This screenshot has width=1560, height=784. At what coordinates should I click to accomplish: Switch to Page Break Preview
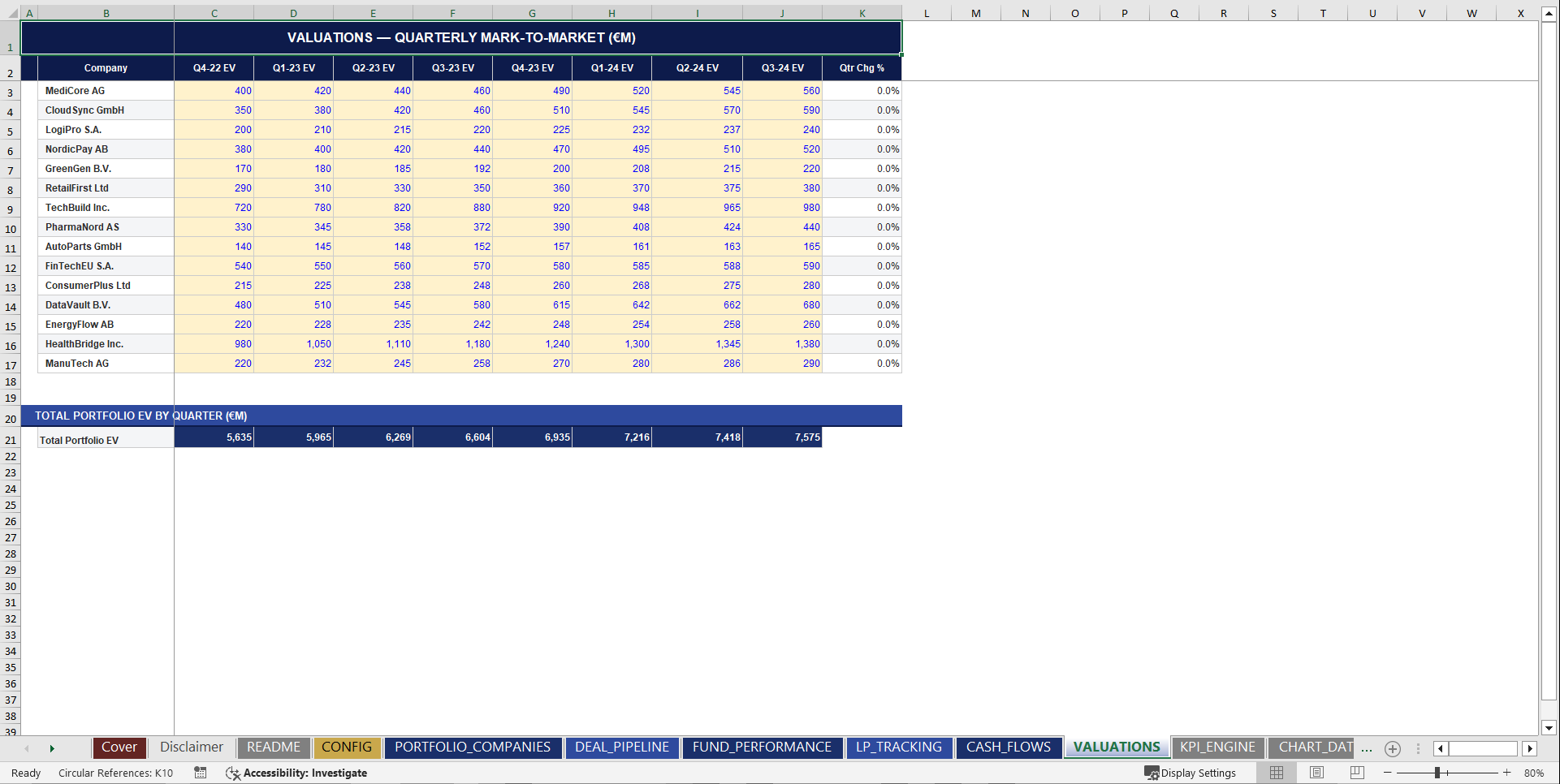1357,773
